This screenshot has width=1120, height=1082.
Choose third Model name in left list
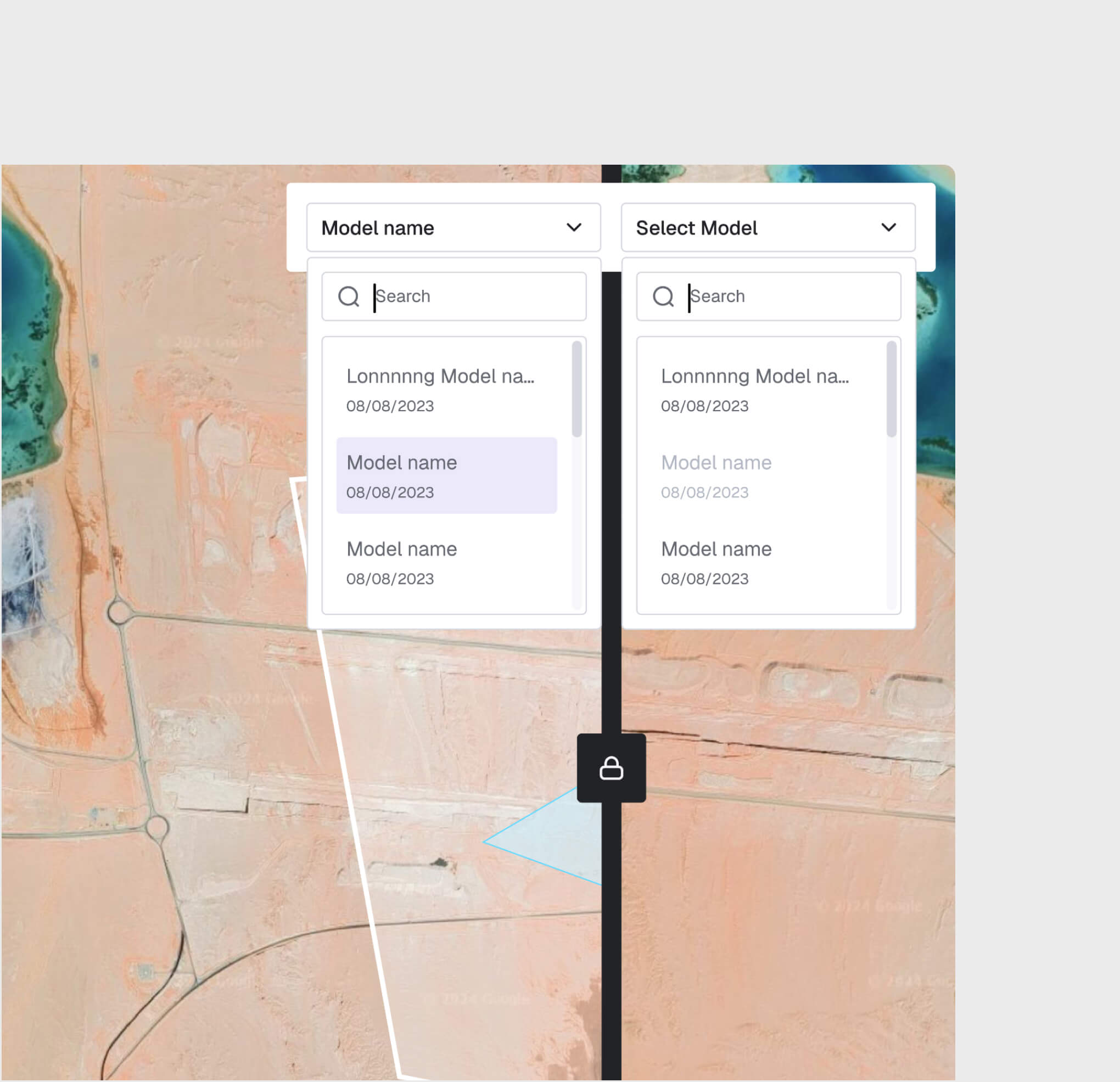pyautogui.click(x=446, y=563)
